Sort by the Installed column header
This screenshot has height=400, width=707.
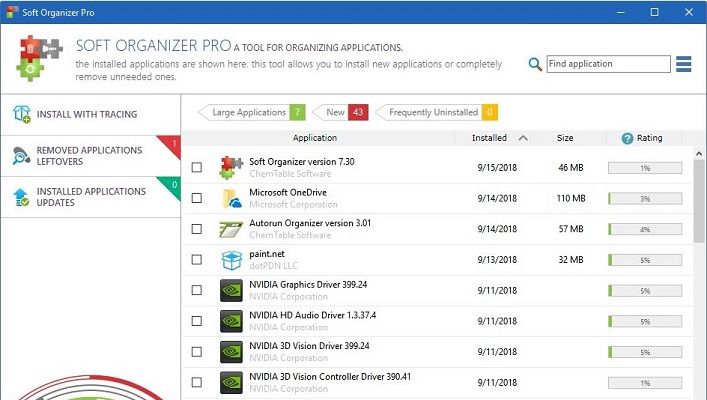[489, 138]
